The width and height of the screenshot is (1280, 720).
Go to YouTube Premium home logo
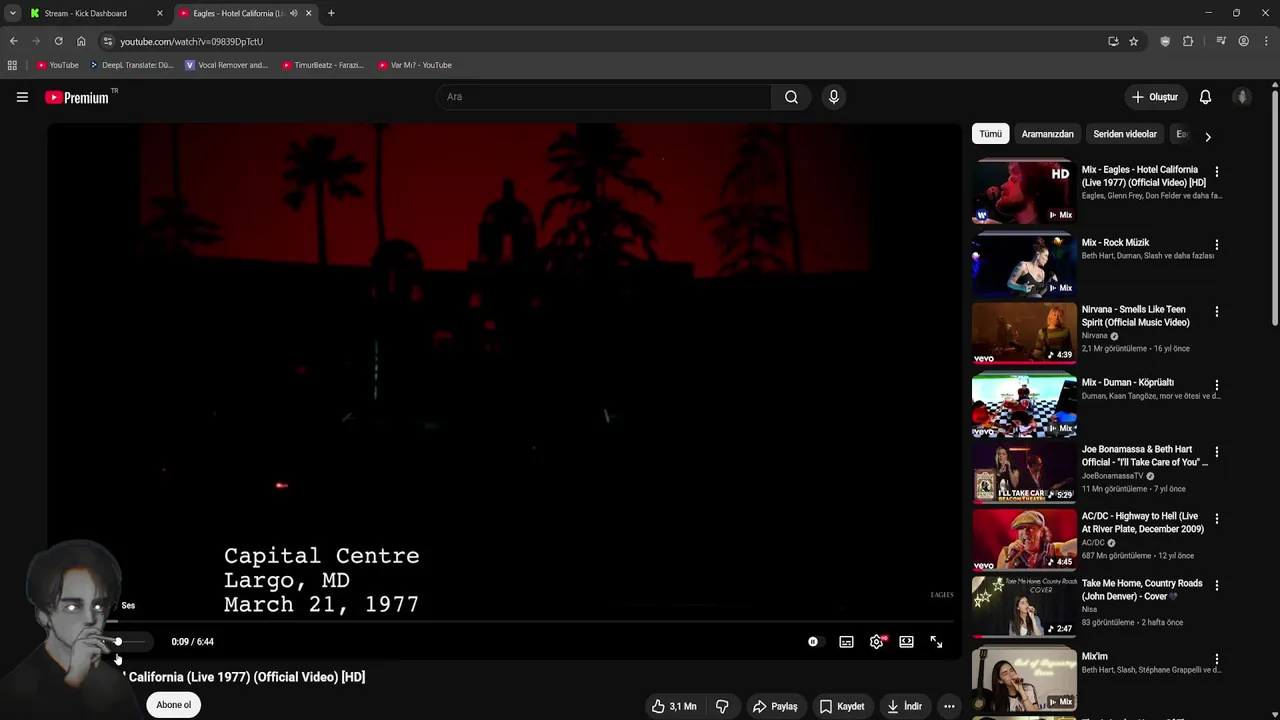click(77, 97)
